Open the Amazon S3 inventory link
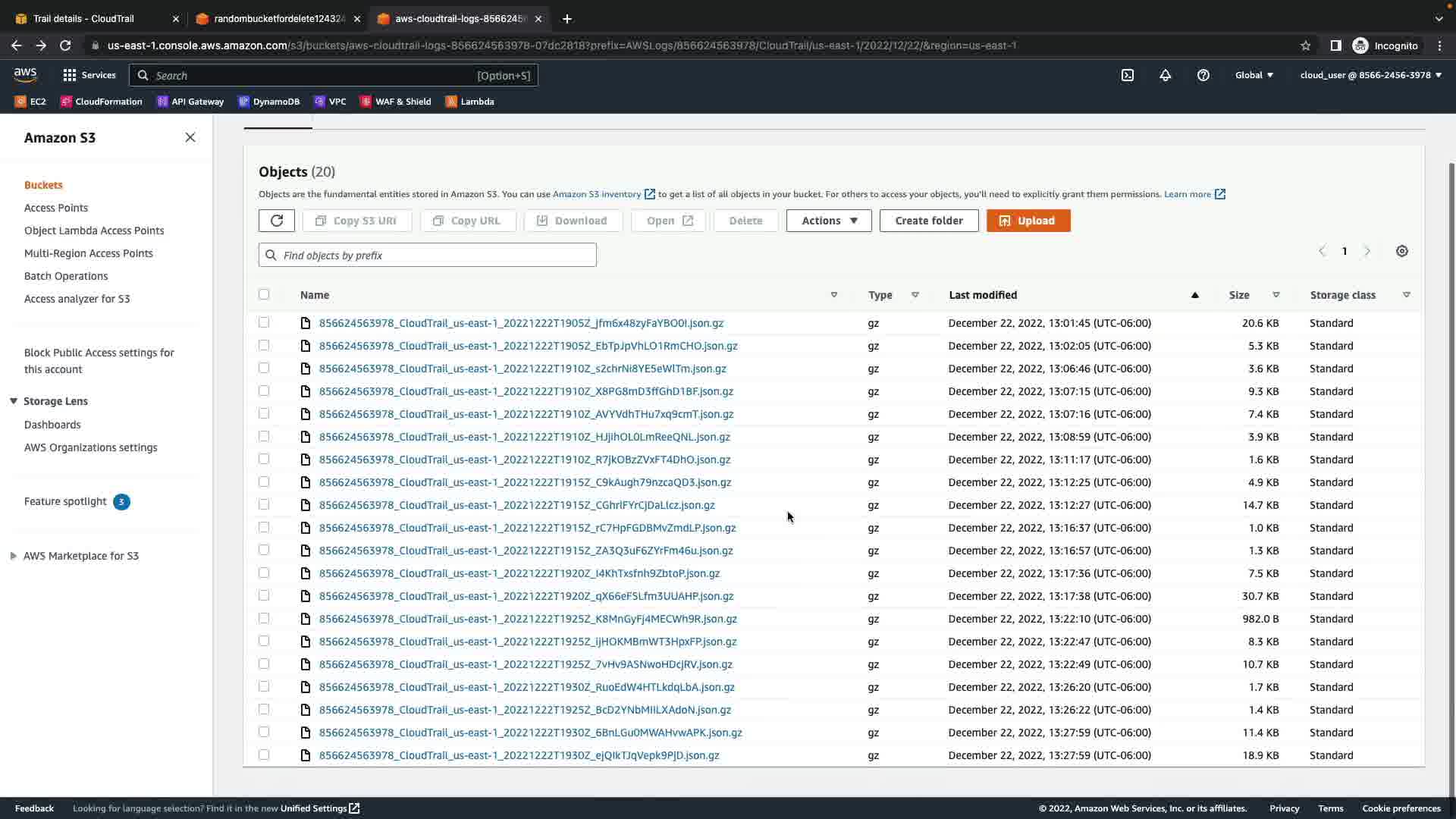 pyautogui.click(x=597, y=194)
